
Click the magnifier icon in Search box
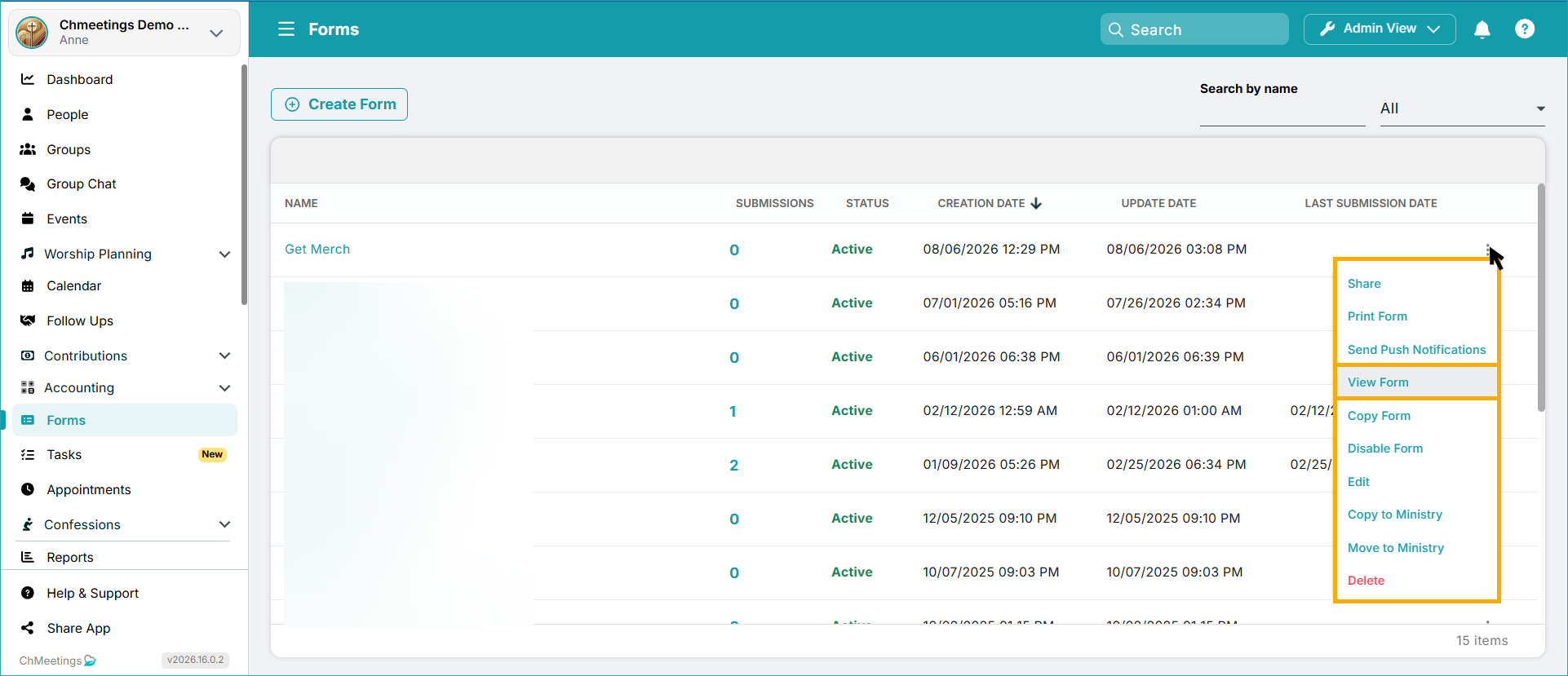pyautogui.click(x=1116, y=29)
